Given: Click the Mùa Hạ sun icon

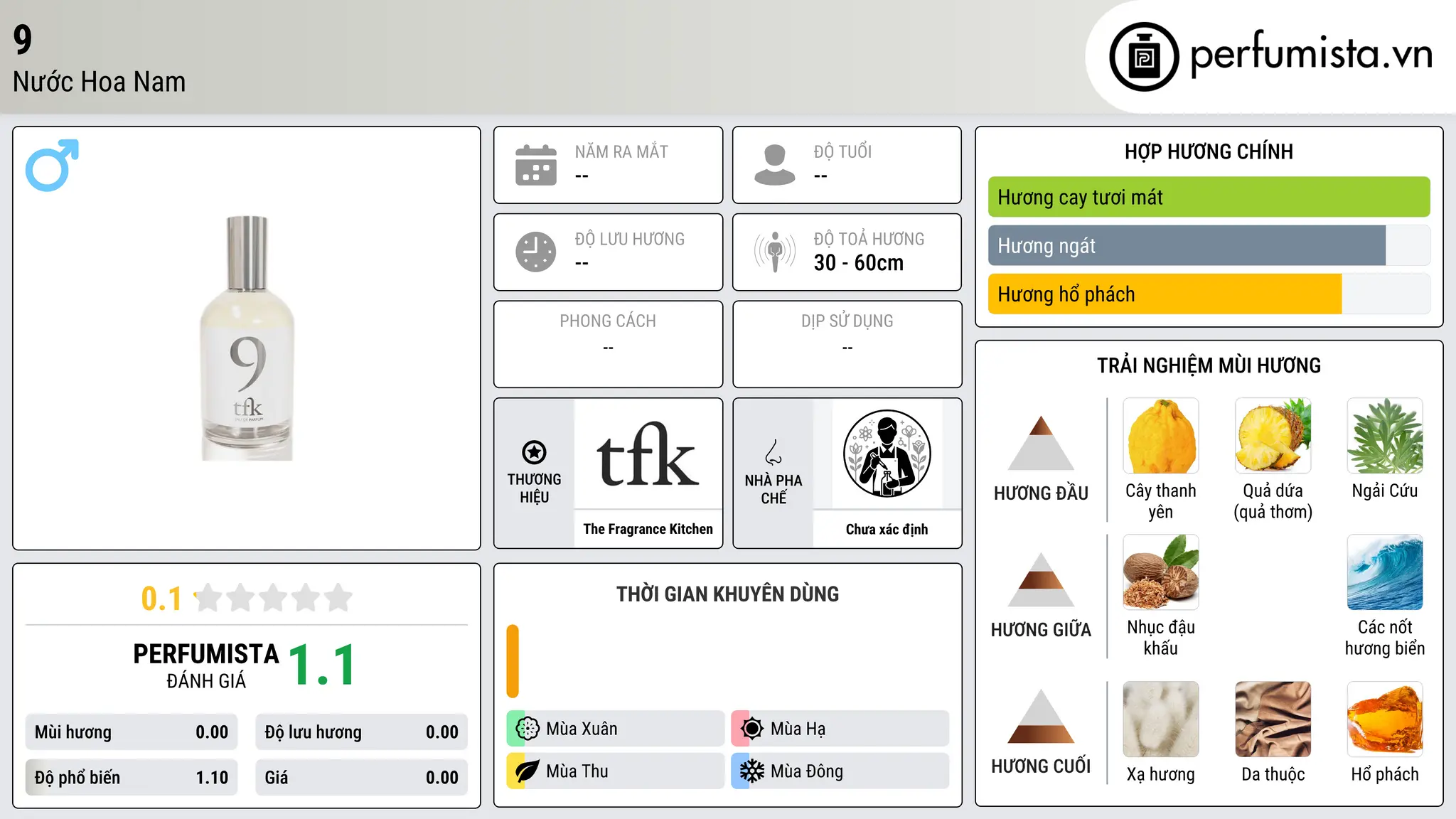Looking at the screenshot, I should click(751, 729).
